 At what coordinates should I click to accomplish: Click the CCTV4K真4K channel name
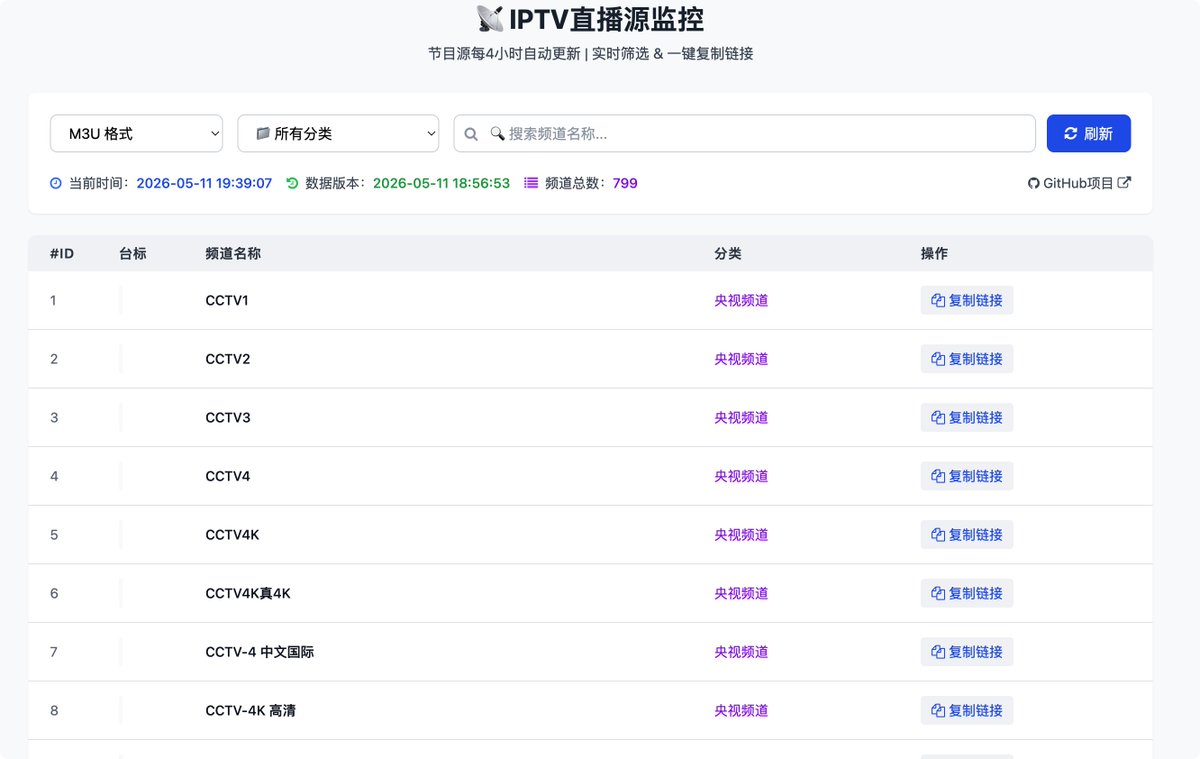click(x=248, y=594)
